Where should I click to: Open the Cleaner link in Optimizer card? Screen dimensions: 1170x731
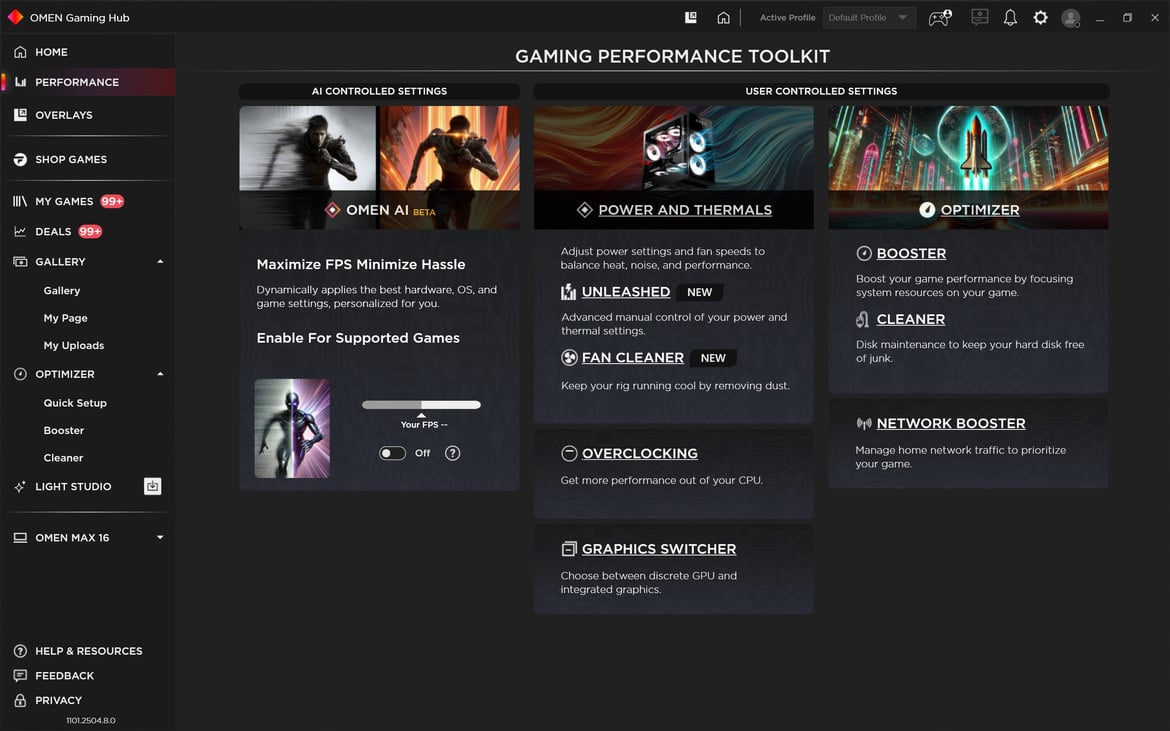pyautogui.click(x=910, y=319)
